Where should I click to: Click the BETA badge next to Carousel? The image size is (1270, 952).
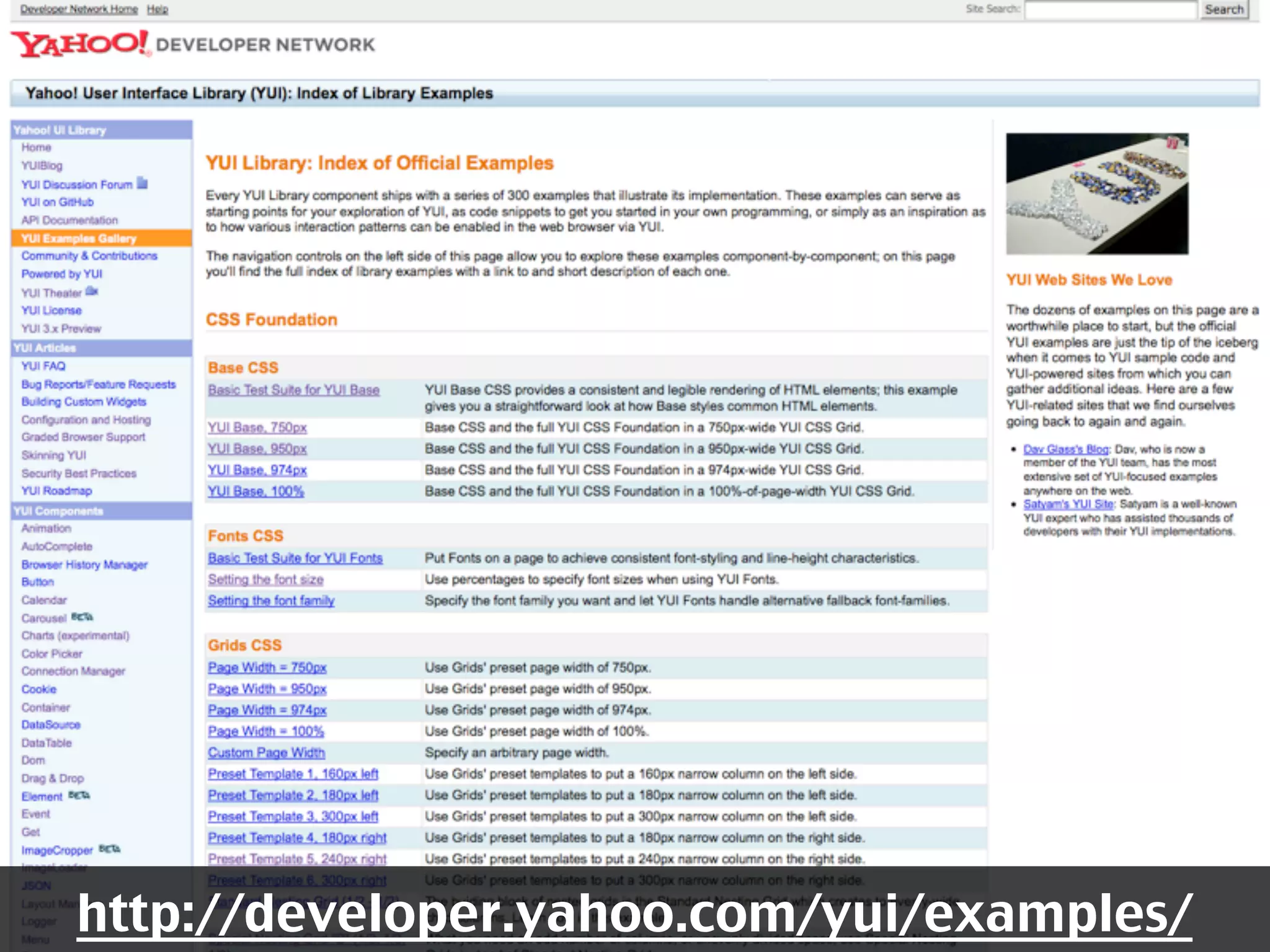(82, 617)
